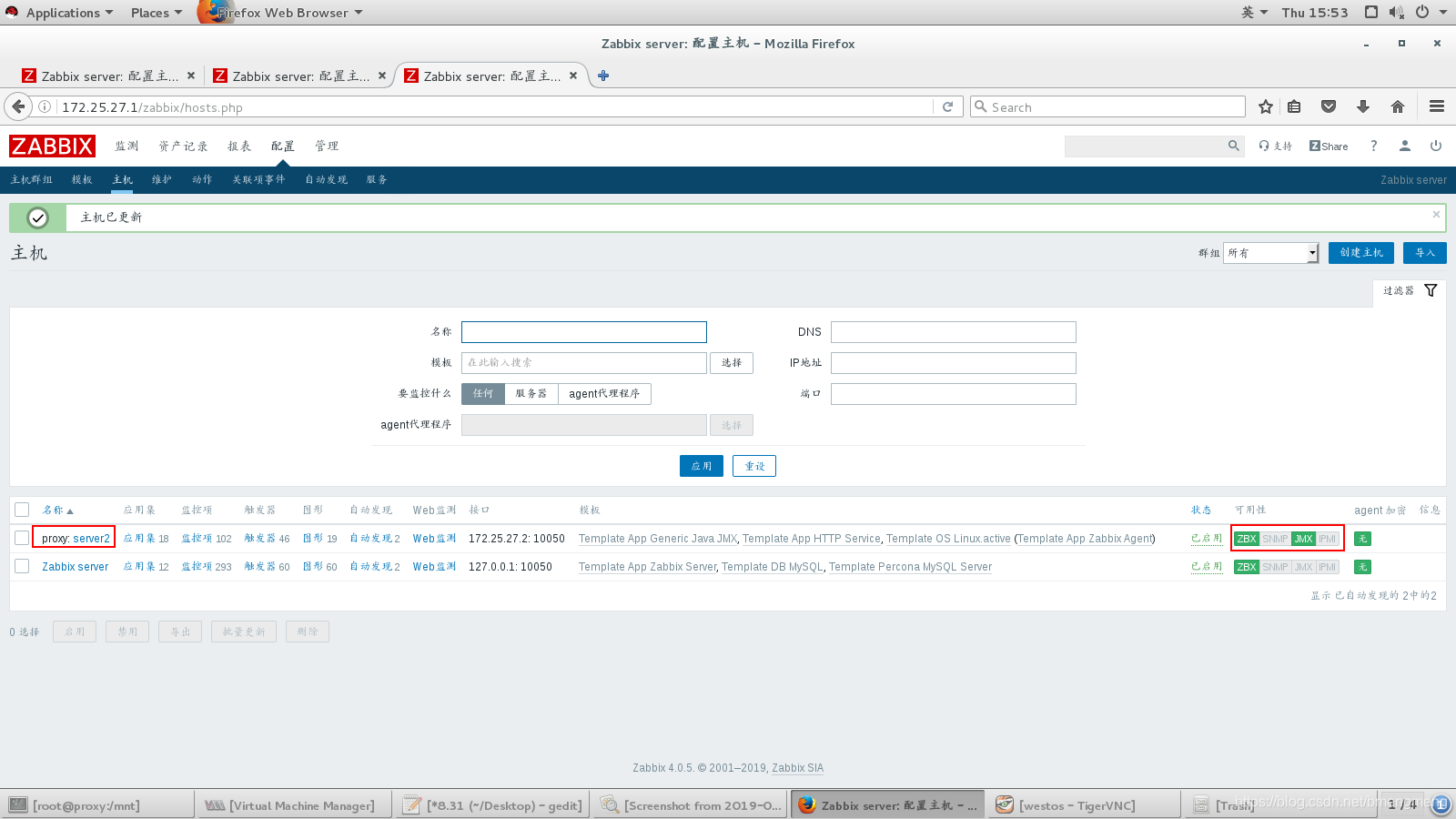
Task: Dismiss the host-updated success message
Action: click(1436, 215)
